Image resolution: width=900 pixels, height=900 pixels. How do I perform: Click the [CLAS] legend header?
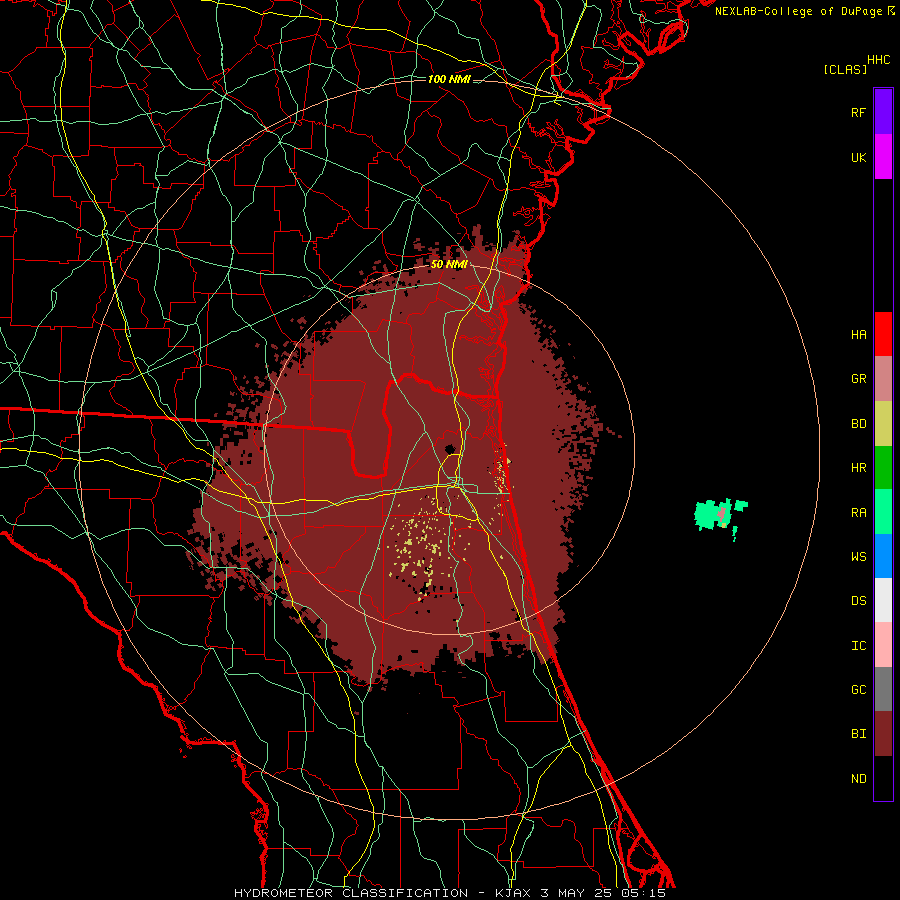pos(845,69)
